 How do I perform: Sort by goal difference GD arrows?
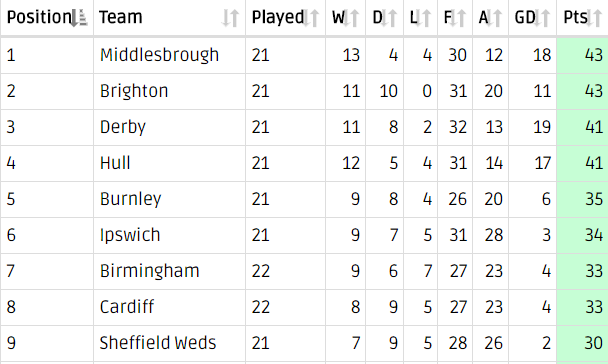[542, 18]
